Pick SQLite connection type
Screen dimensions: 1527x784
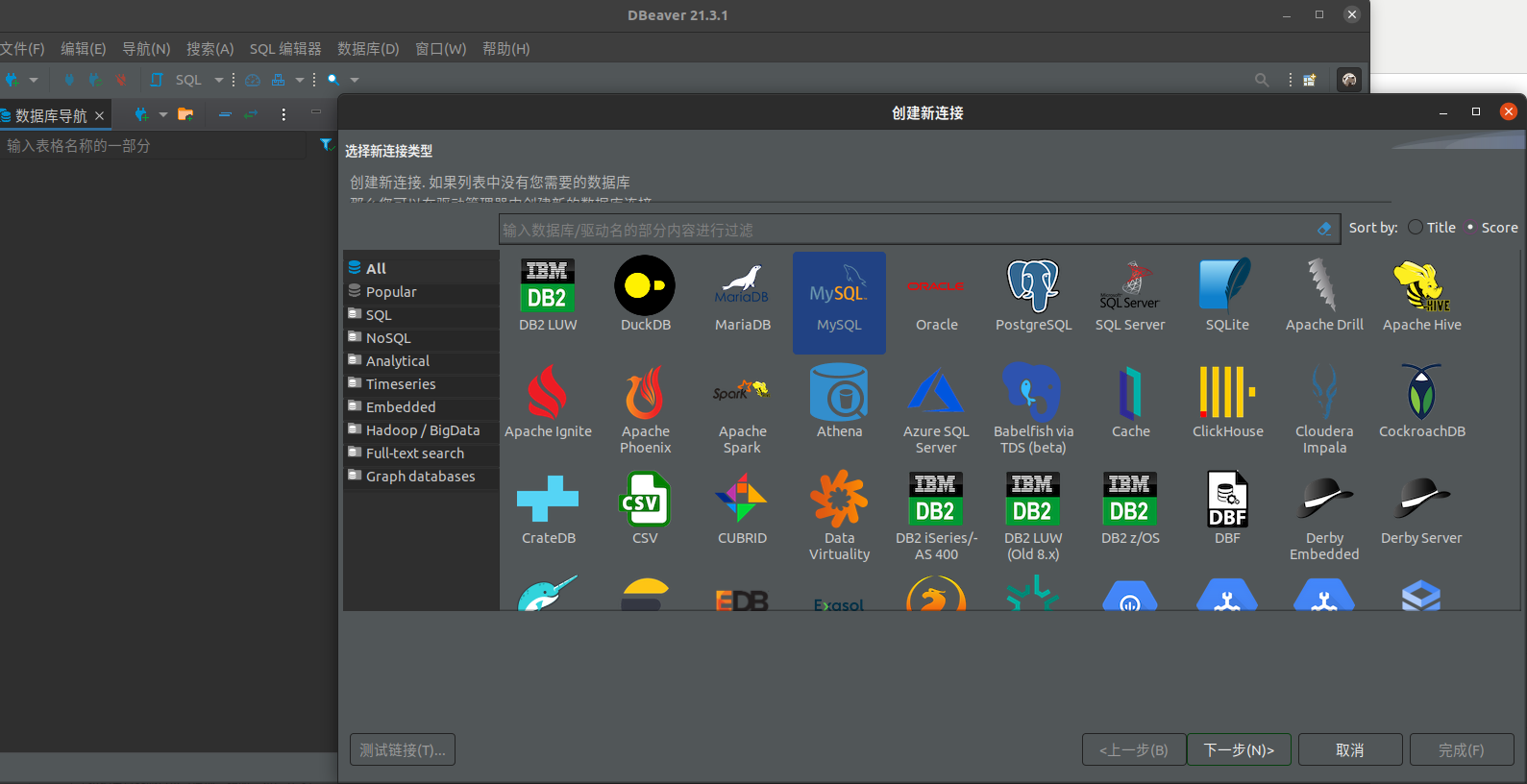click(1227, 296)
